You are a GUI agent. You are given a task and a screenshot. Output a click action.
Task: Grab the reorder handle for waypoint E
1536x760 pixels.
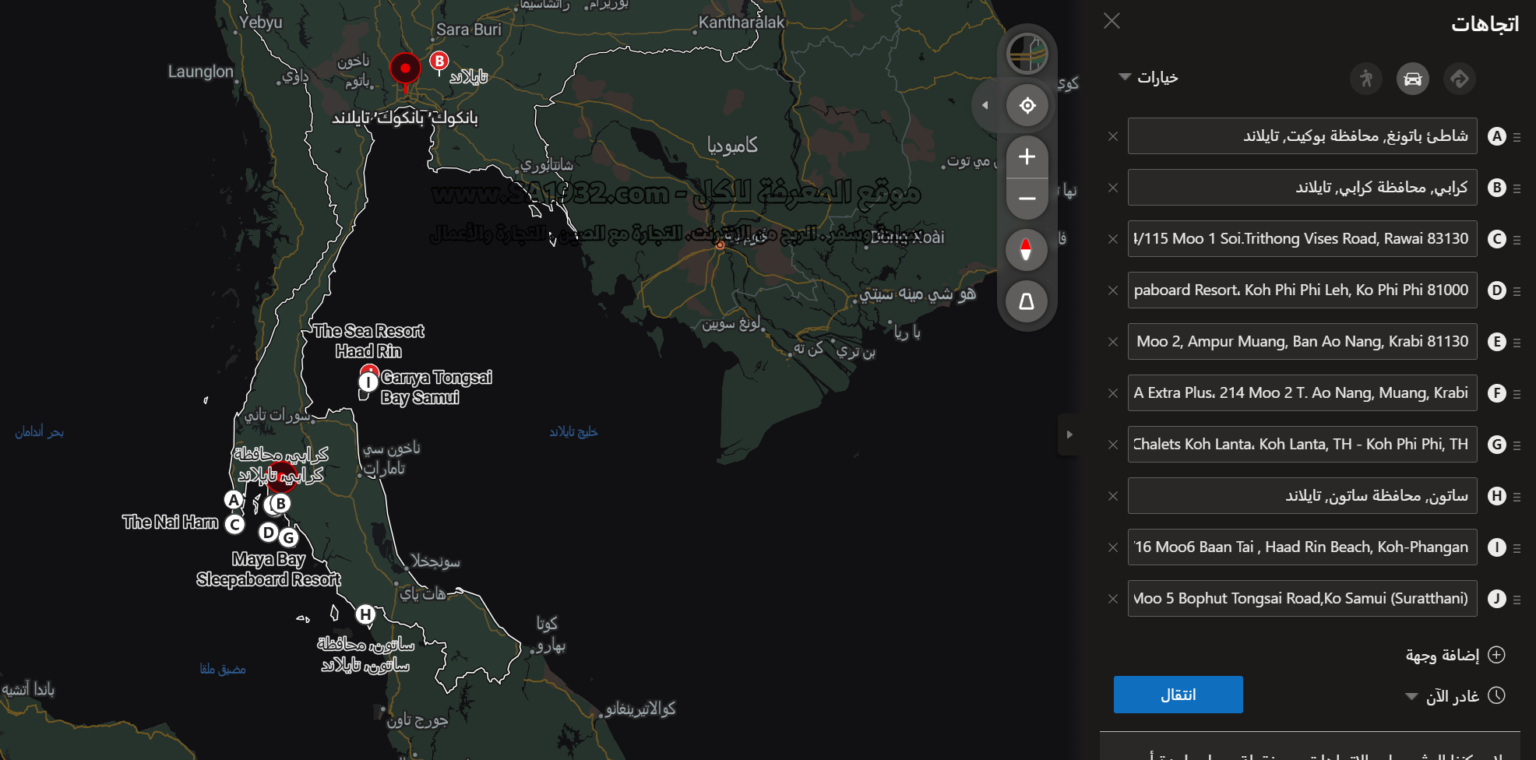pos(1517,343)
